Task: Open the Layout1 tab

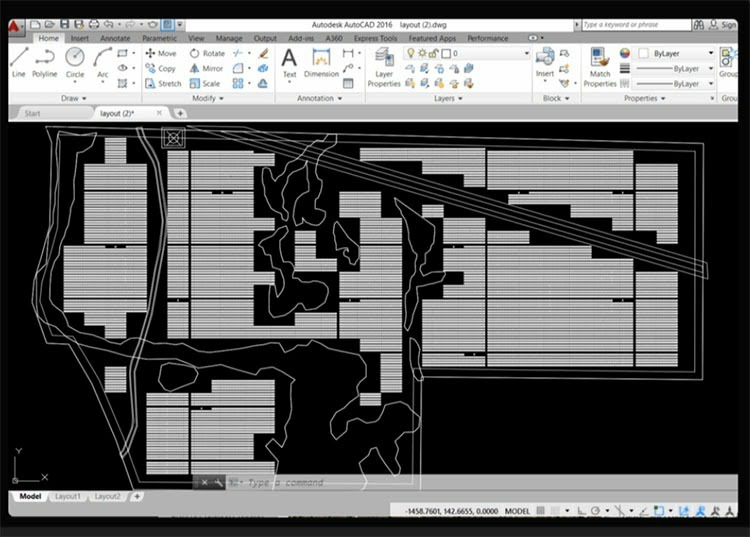Action: [68, 496]
